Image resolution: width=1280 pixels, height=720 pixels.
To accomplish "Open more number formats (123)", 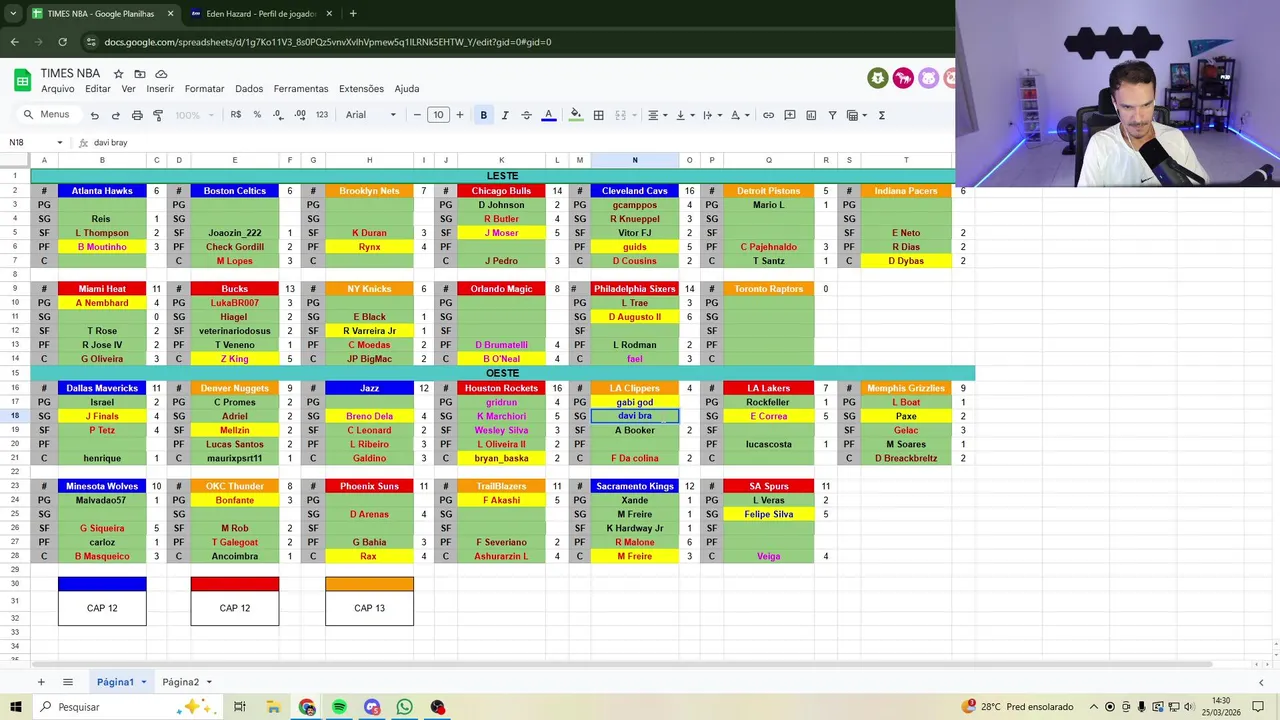I will (x=321, y=115).
